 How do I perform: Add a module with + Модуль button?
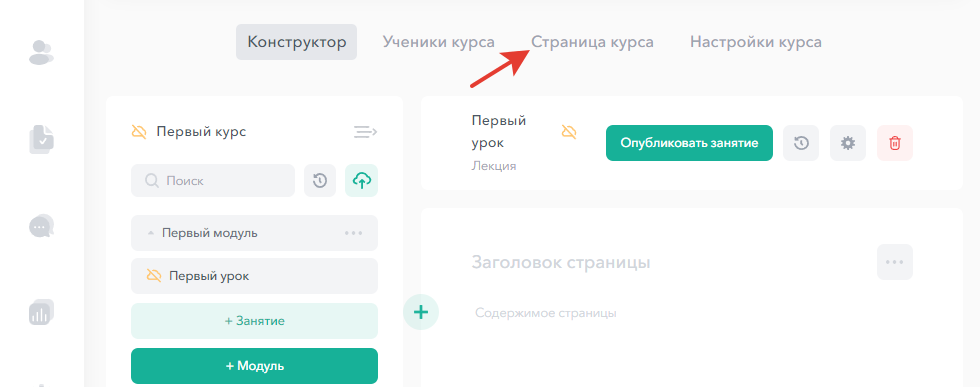(254, 366)
